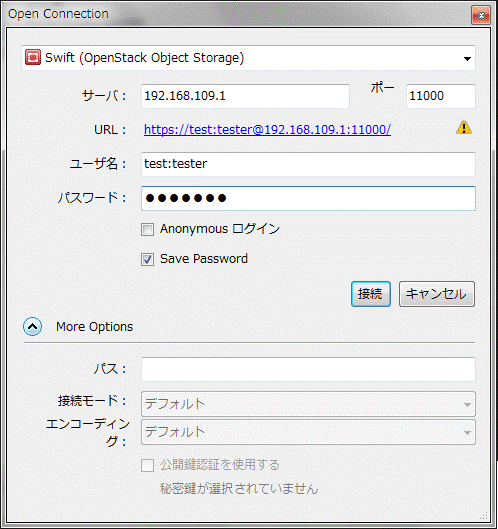Viewport: 498px width, 529px height.
Task: Click the 接続 button
Action: click(370, 294)
